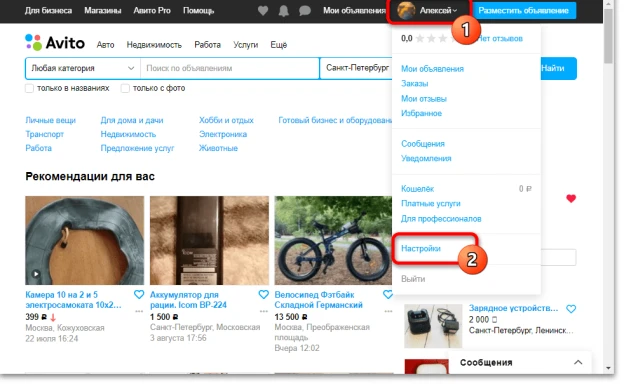This screenshot has height=384, width=624.
Task: Choose Мои отзывы in account dropdown
Action: tap(424, 99)
